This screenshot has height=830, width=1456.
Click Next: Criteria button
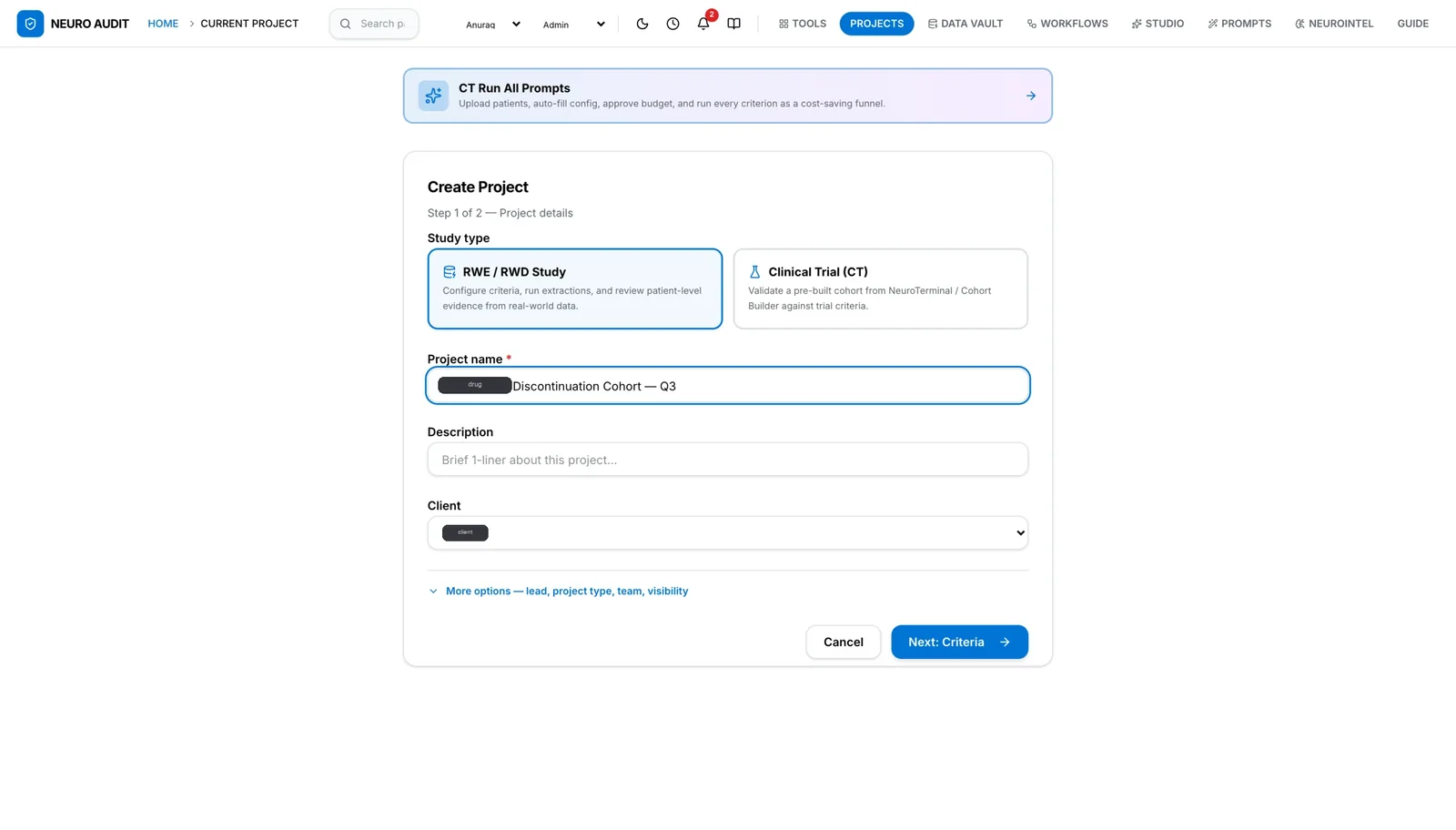(x=960, y=643)
